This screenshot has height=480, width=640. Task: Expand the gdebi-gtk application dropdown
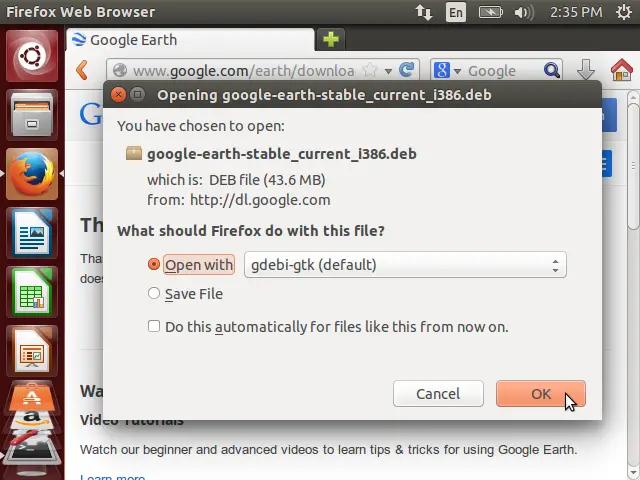coord(405,265)
